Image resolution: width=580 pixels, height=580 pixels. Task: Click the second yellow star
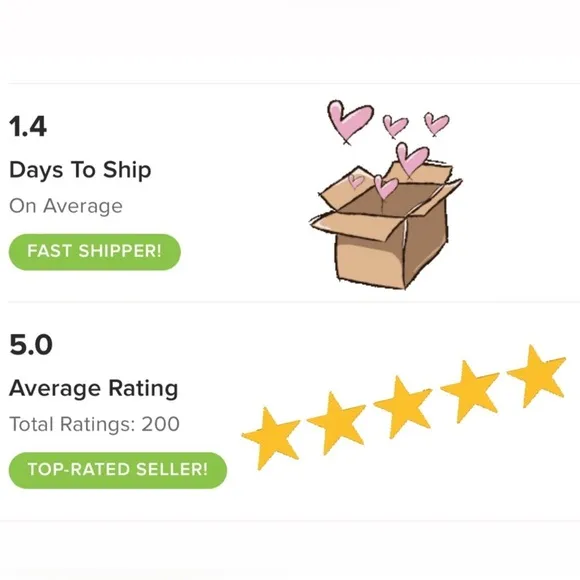pyautogui.click(x=336, y=423)
